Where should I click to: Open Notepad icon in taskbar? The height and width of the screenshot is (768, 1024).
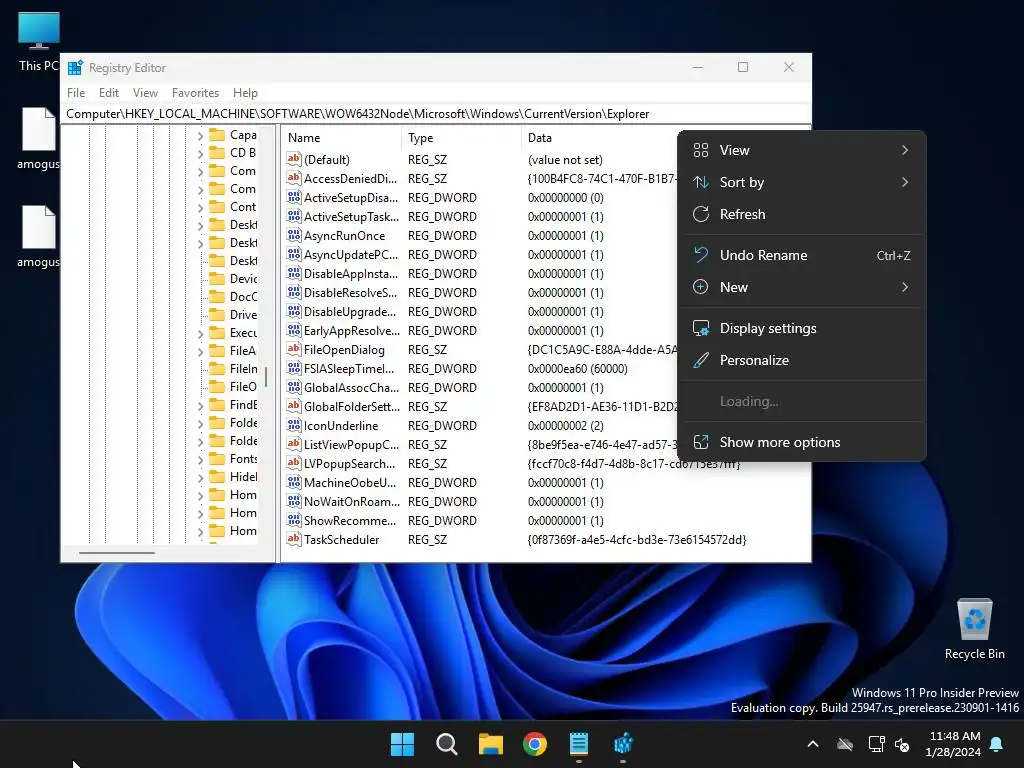[x=579, y=744]
